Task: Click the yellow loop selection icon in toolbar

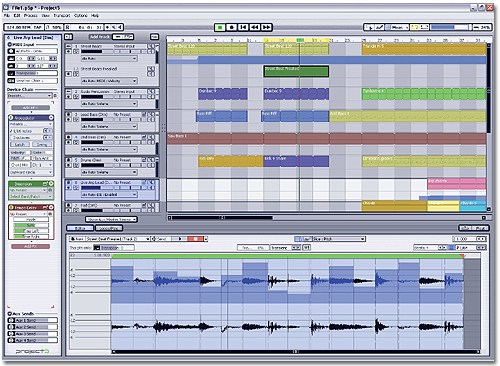Action: (x=415, y=27)
